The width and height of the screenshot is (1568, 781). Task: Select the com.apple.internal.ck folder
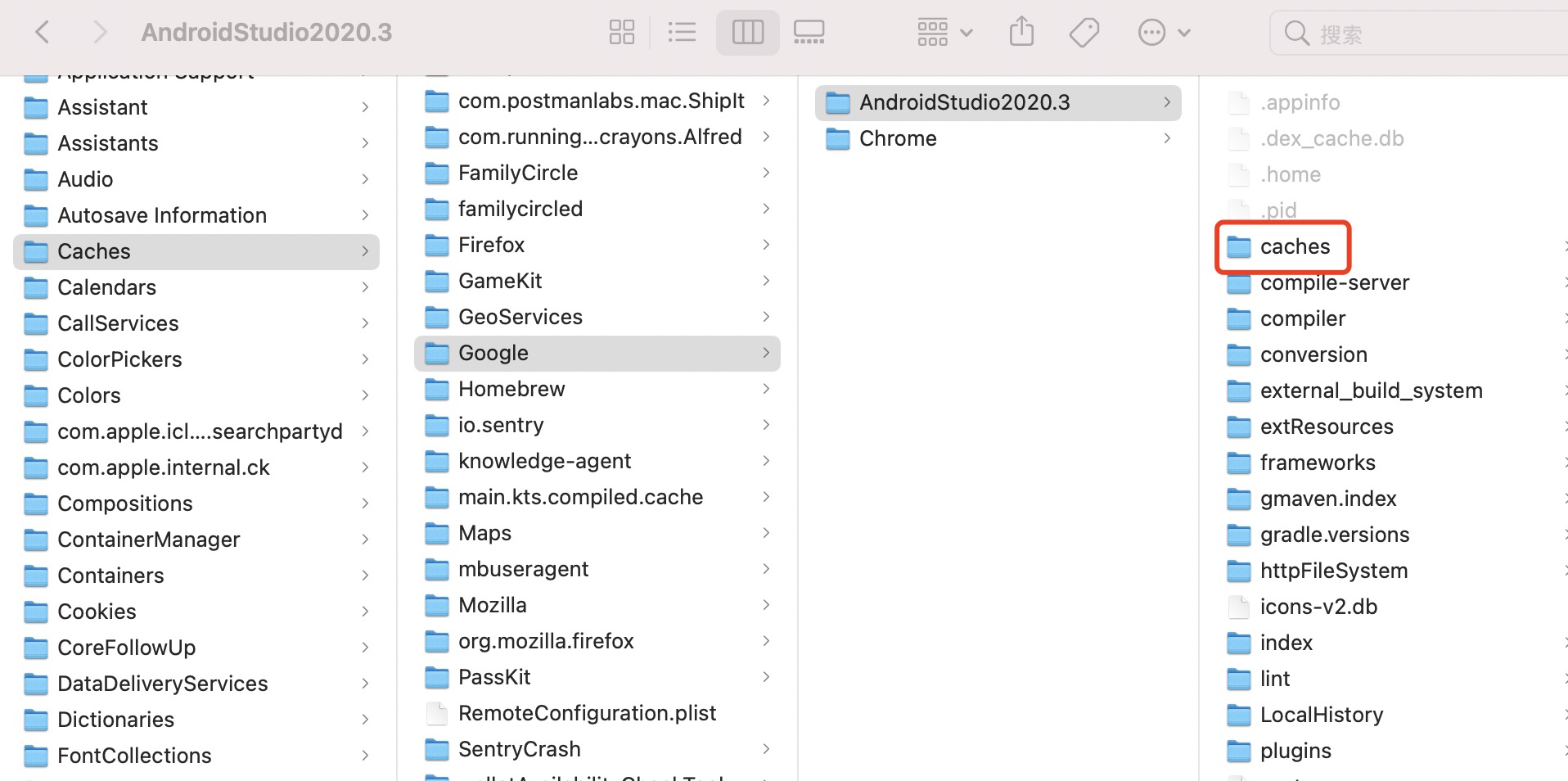pos(196,467)
